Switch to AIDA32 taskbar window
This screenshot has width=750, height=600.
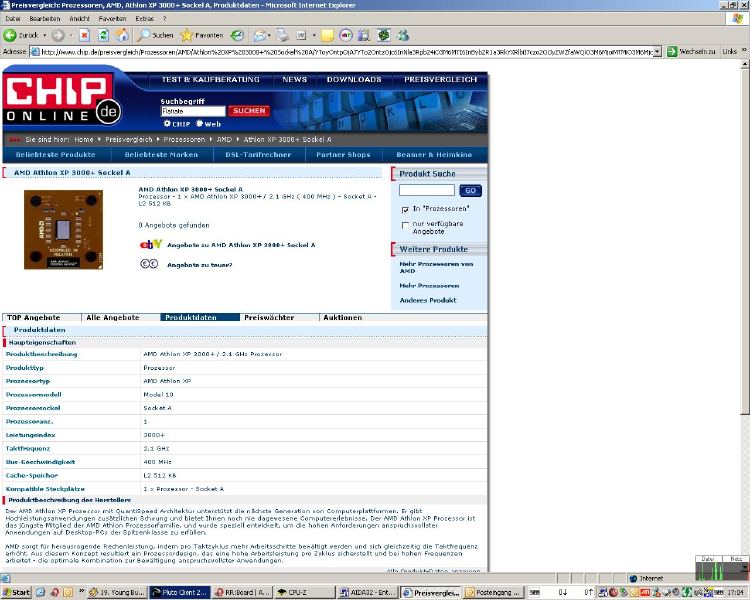point(367,592)
